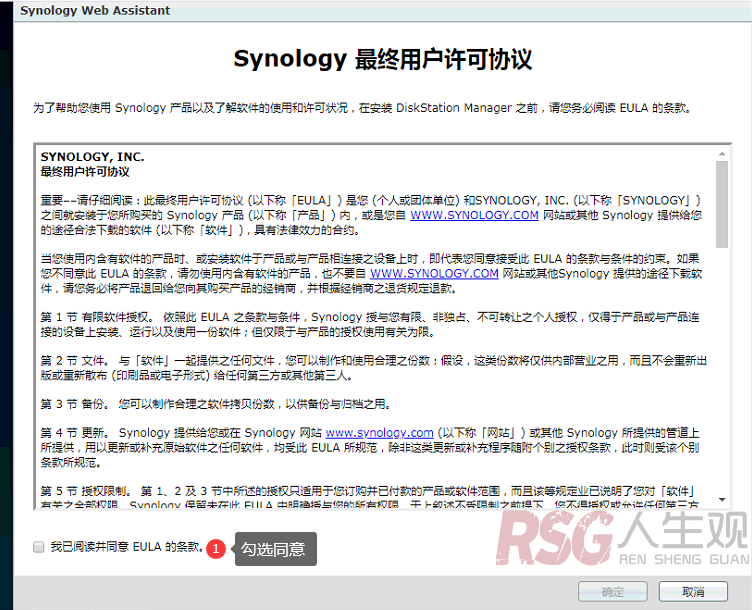Check the 我已阅读并同意 EULA 的条款 checkbox
Viewport: 752px width, 610px height.
click(38, 547)
